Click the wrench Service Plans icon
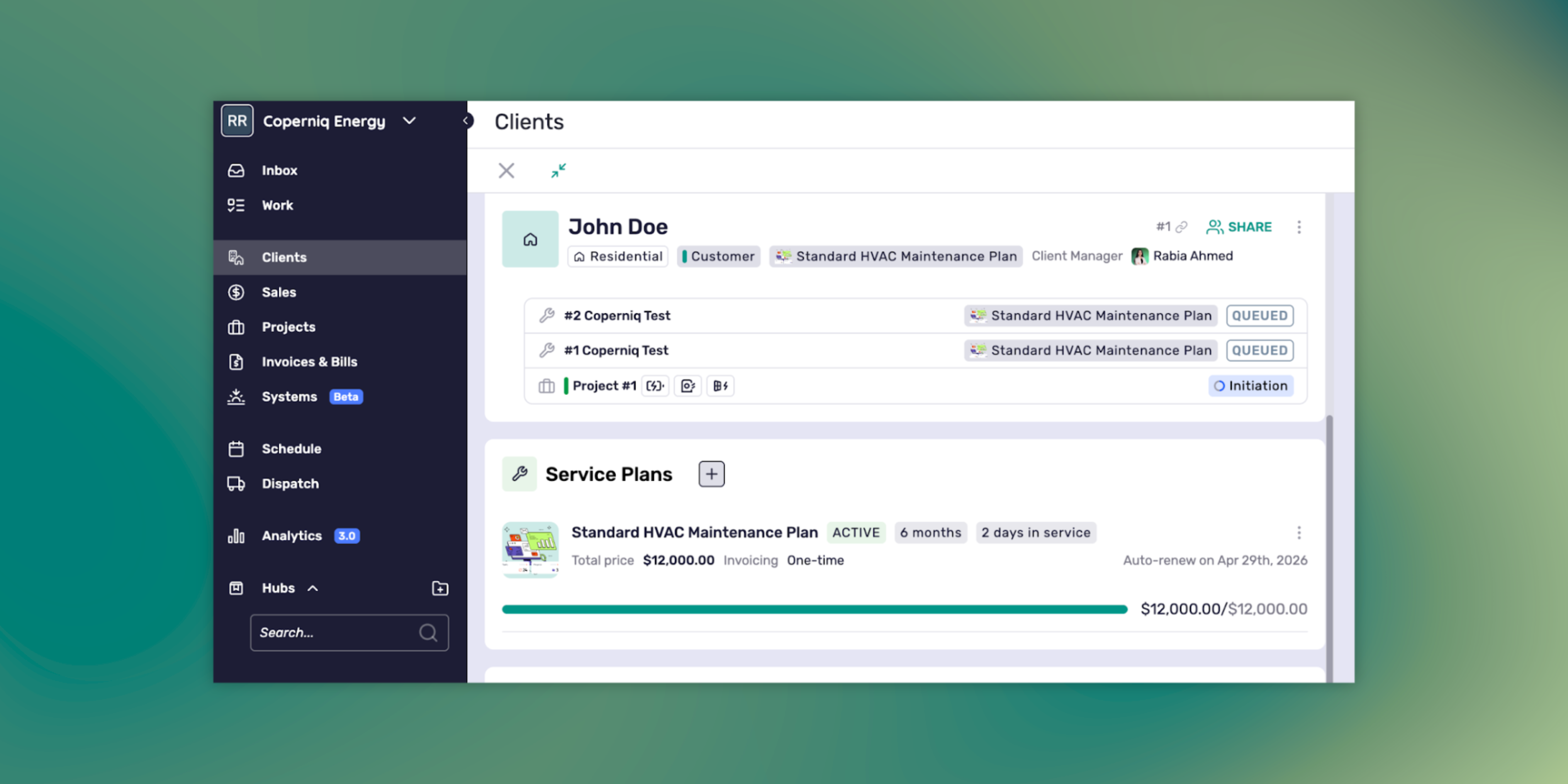Image resolution: width=1568 pixels, height=784 pixels. [x=519, y=474]
